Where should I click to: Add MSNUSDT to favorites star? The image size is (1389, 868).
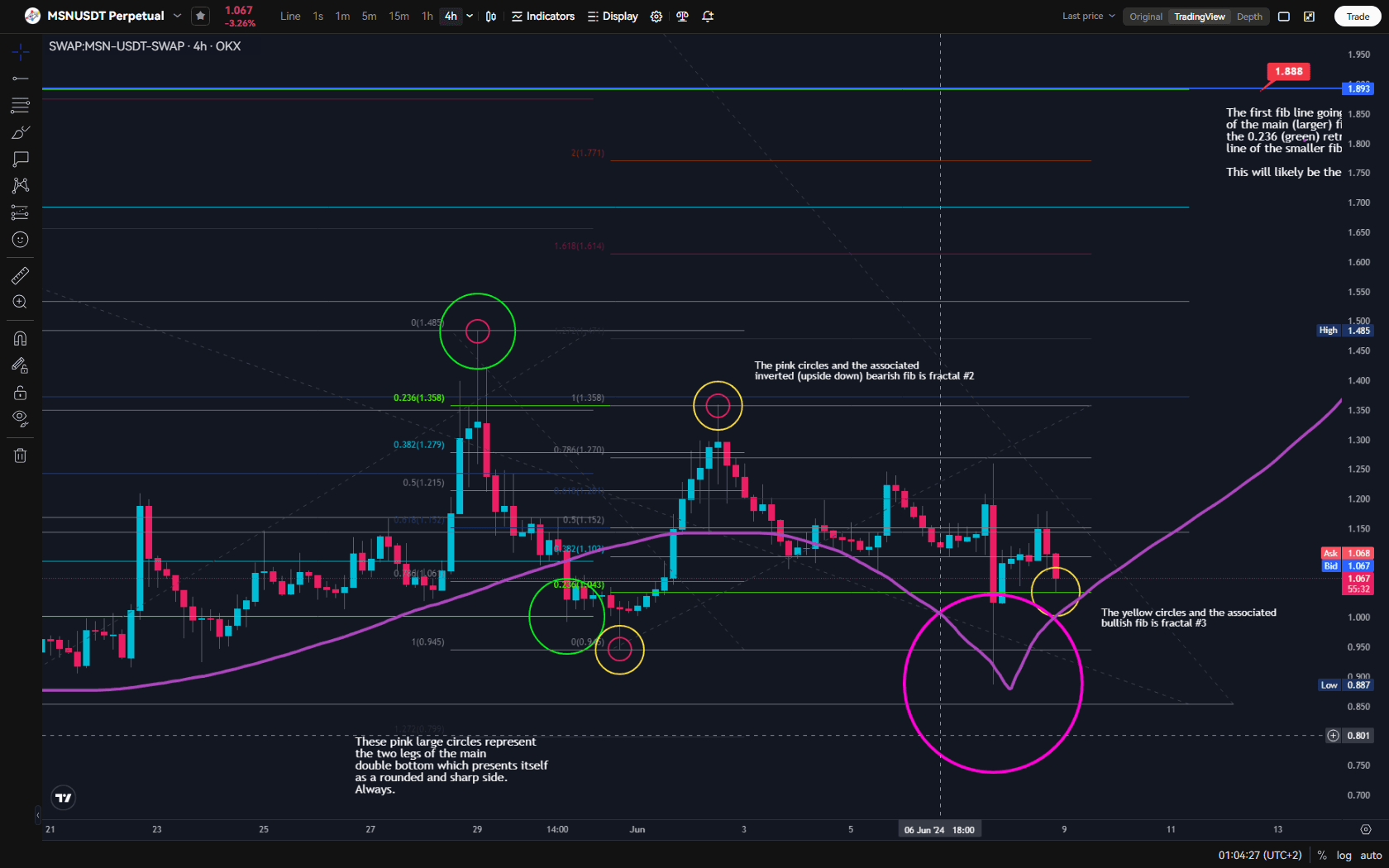(x=200, y=16)
